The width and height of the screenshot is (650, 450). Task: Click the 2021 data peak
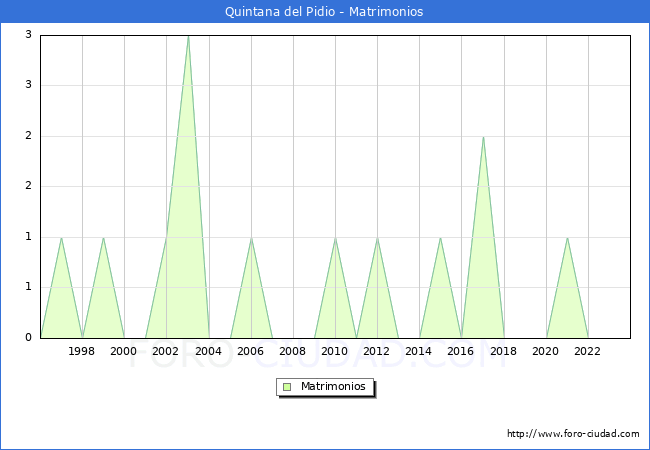pyautogui.click(x=567, y=238)
